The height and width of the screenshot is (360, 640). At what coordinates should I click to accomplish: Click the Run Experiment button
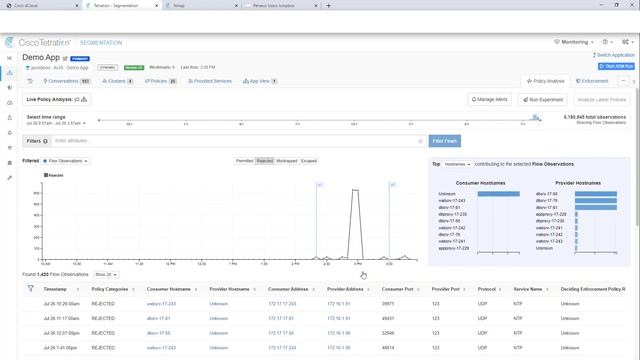pyautogui.click(x=543, y=99)
